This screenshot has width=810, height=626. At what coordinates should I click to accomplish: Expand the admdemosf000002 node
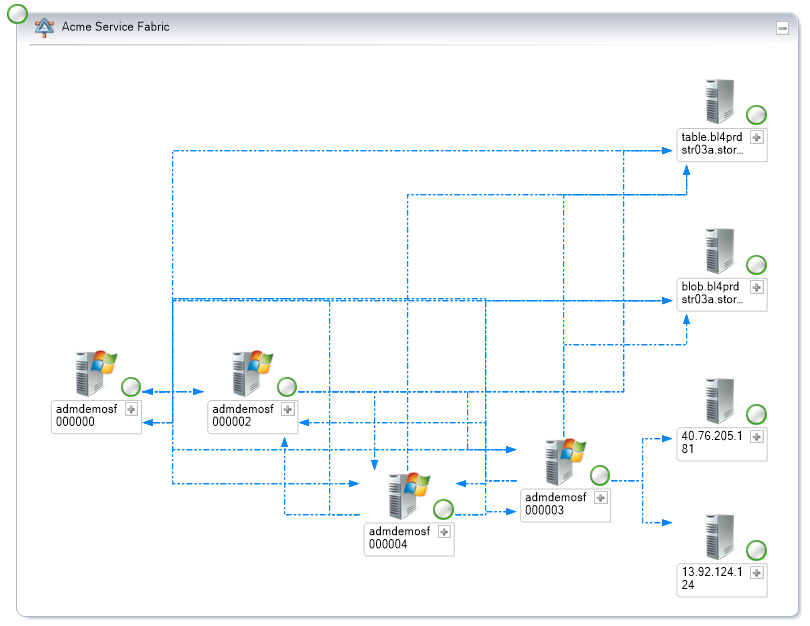click(288, 410)
